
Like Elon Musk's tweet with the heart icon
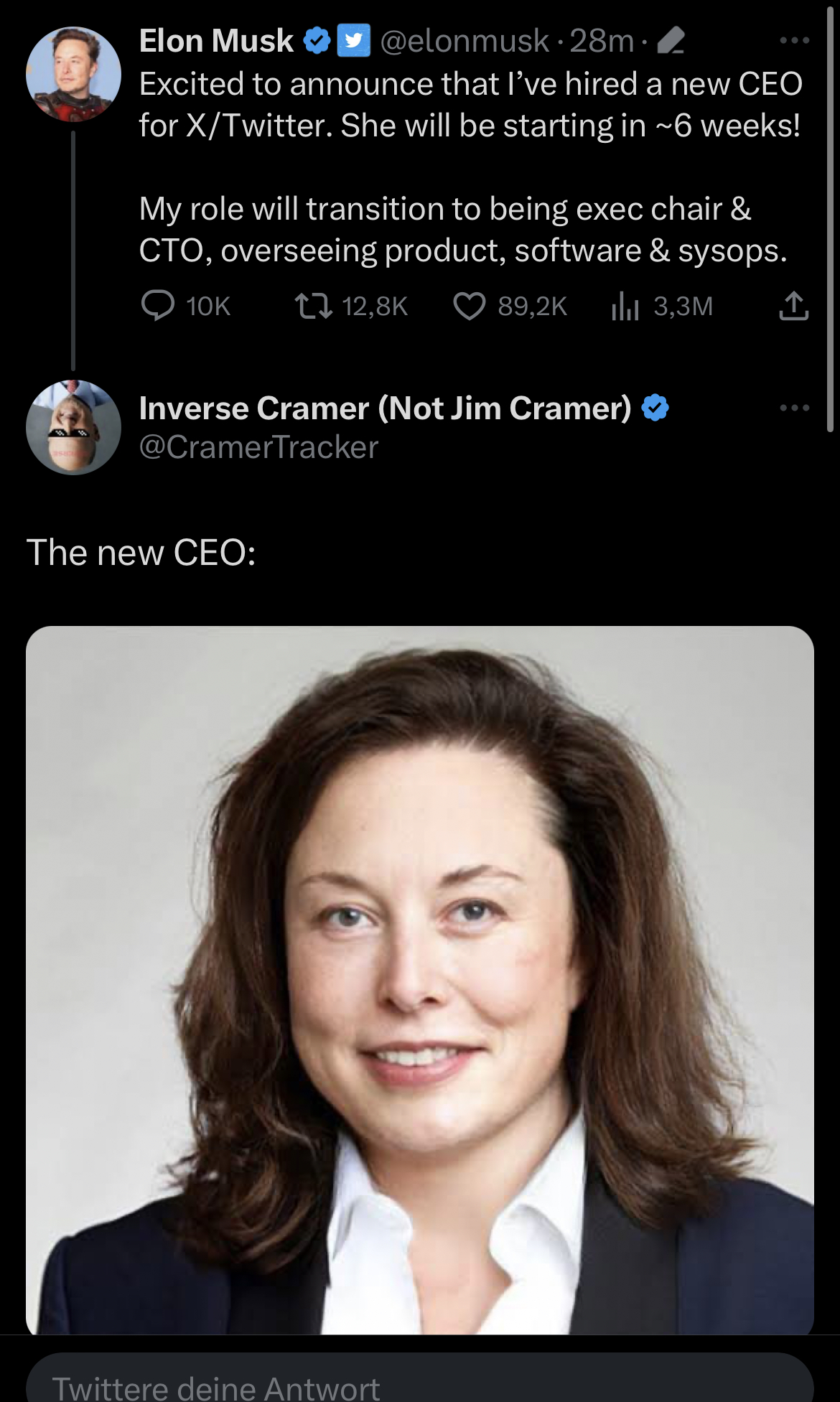pyautogui.click(x=470, y=306)
